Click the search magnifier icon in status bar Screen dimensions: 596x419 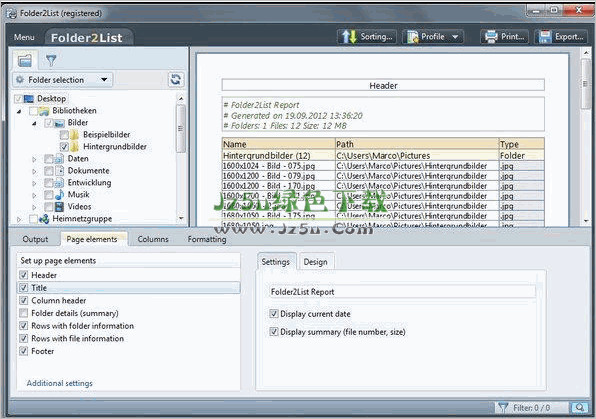point(580,408)
